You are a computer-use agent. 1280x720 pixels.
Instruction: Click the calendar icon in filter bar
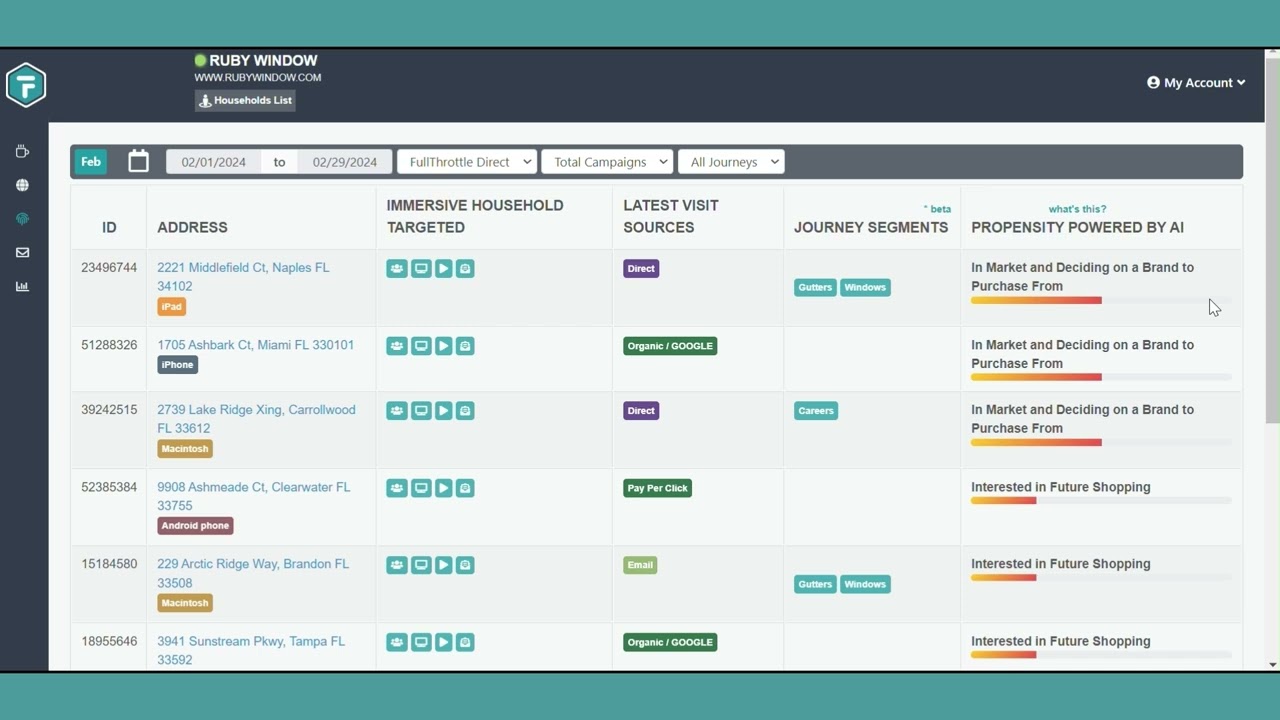pos(138,161)
